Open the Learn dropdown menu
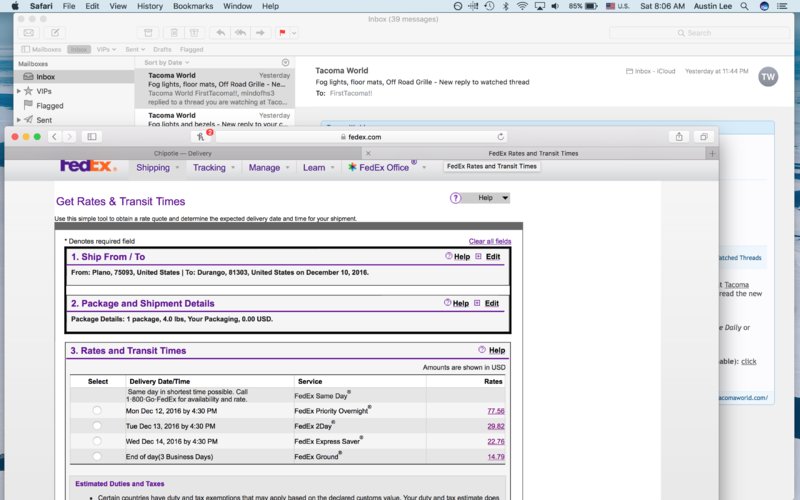 click(318, 167)
